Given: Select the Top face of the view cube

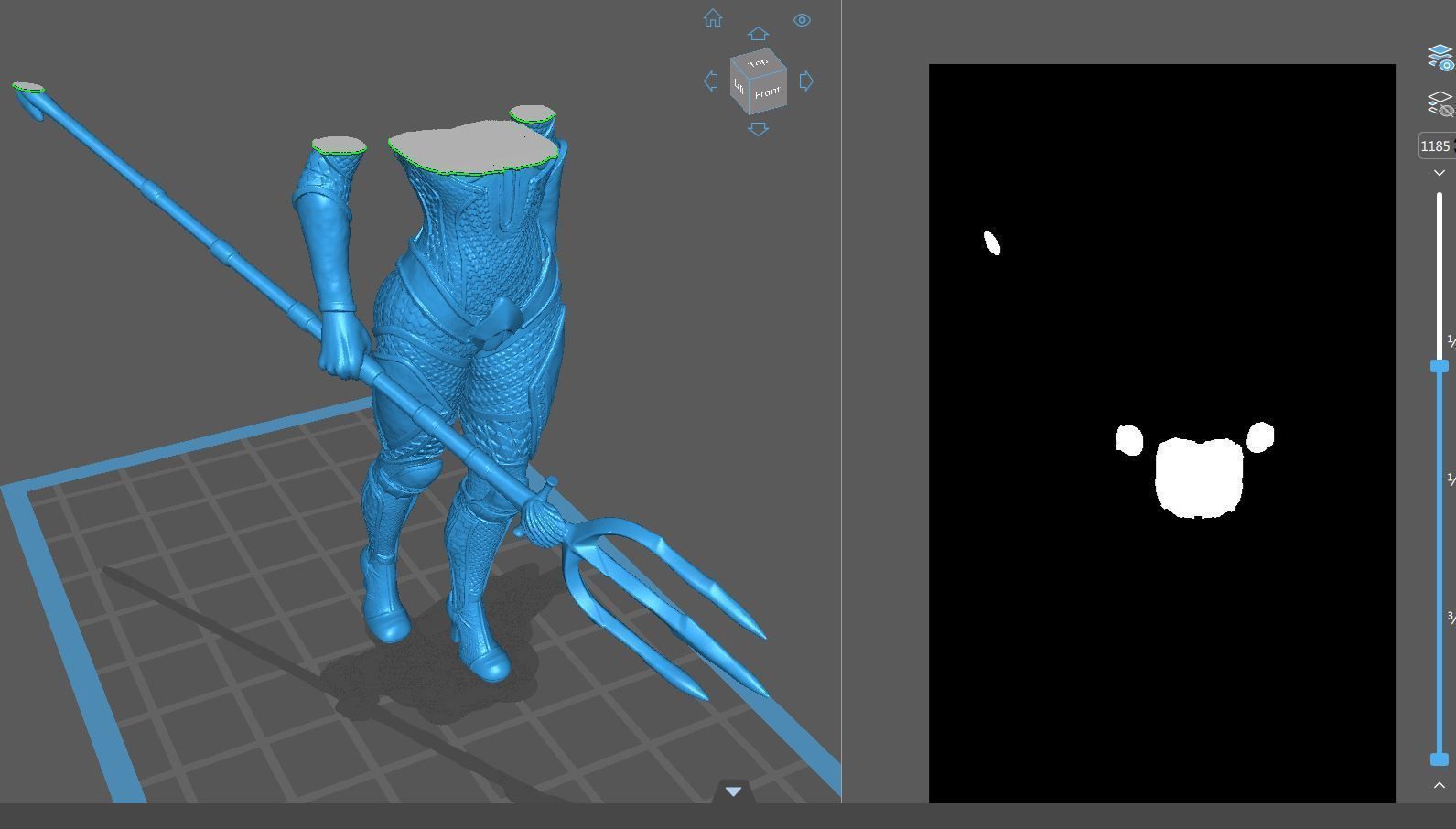Looking at the screenshot, I should coord(758,62).
